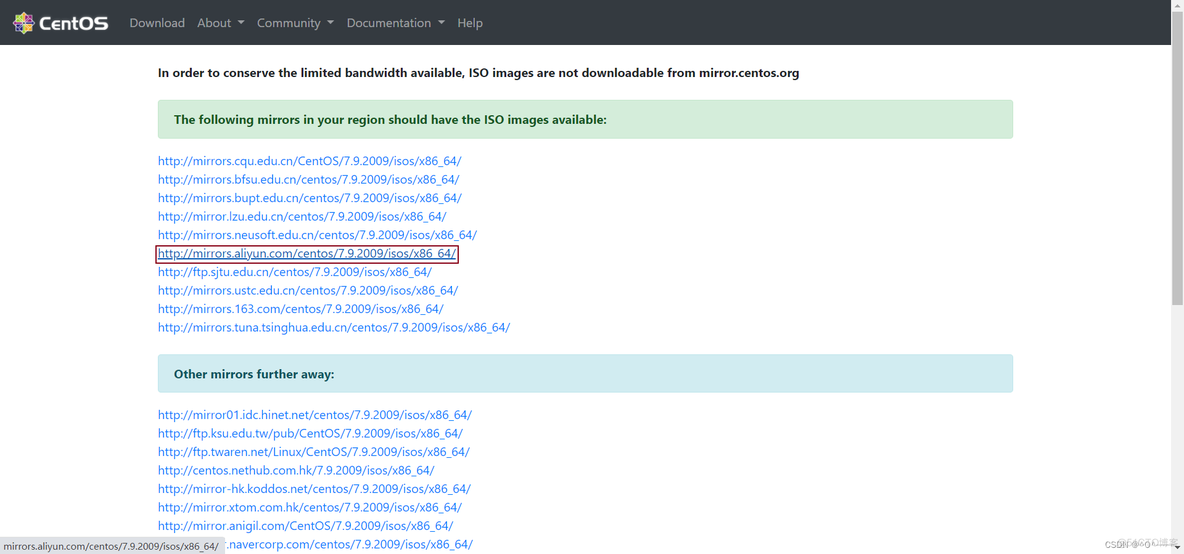Viewport: 1184px width, 554px height.
Task: Open the mirrors.neusoft.edu.cn mirror link
Action: coord(317,235)
